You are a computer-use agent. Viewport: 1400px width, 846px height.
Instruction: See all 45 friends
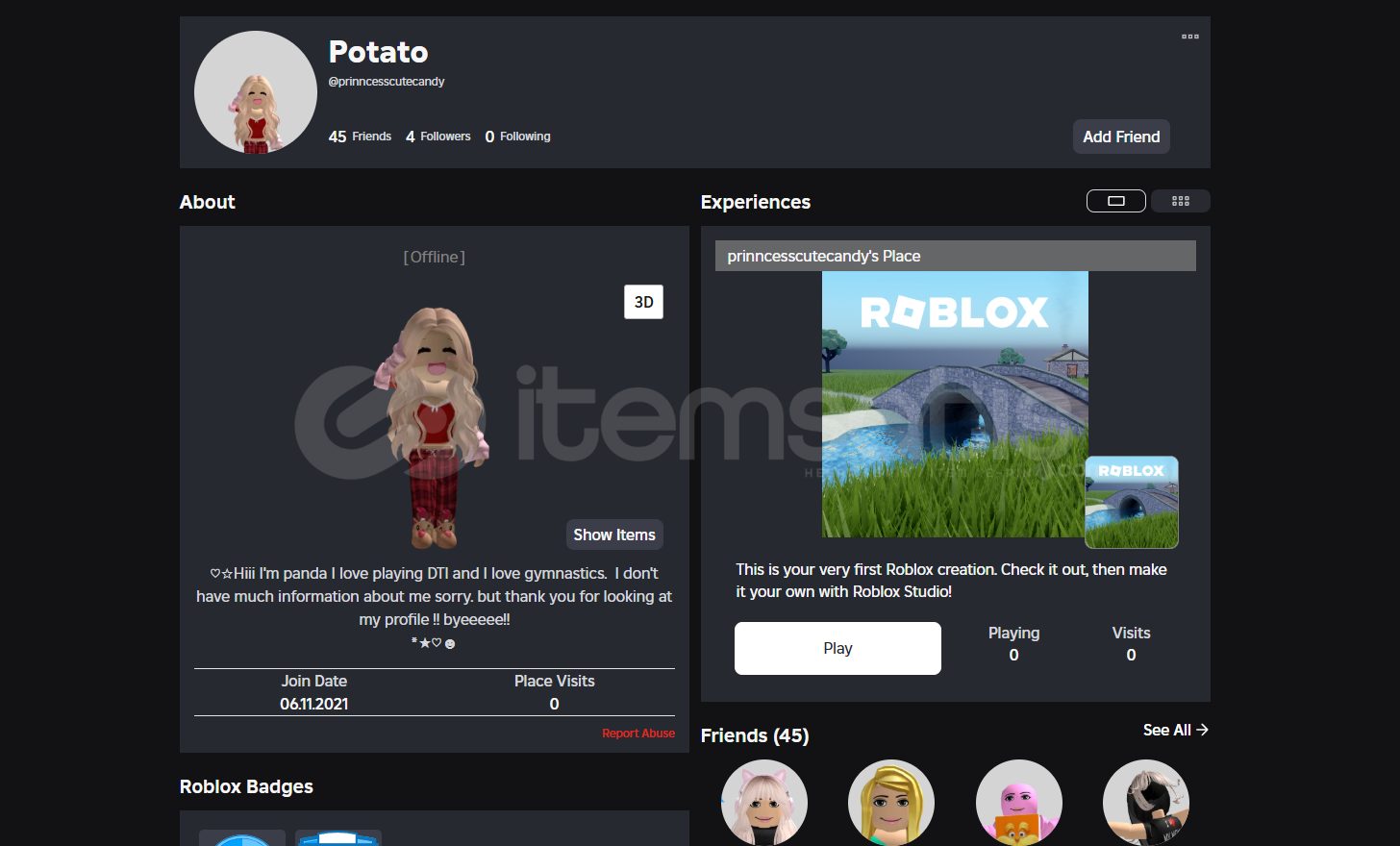click(1175, 730)
